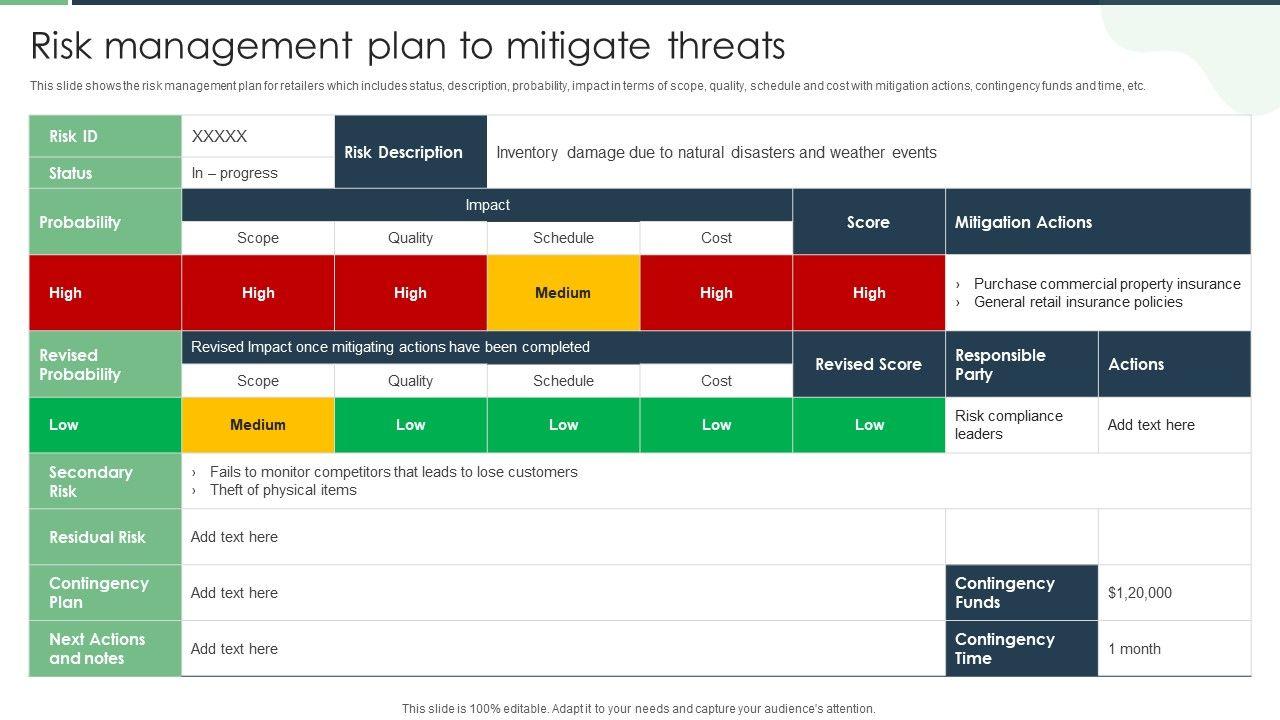Click the 'Scope' subheader beneath the Revised Impact heading
The image size is (1280, 720).
tap(258, 381)
